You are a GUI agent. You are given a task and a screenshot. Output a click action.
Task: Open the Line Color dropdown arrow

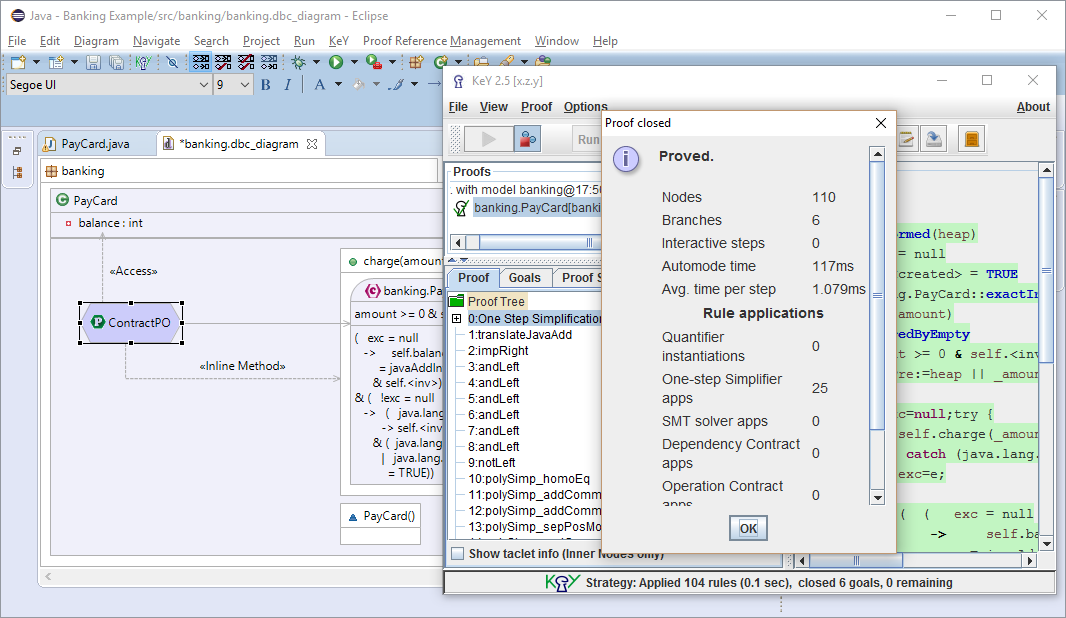click(x=414, y=85)
